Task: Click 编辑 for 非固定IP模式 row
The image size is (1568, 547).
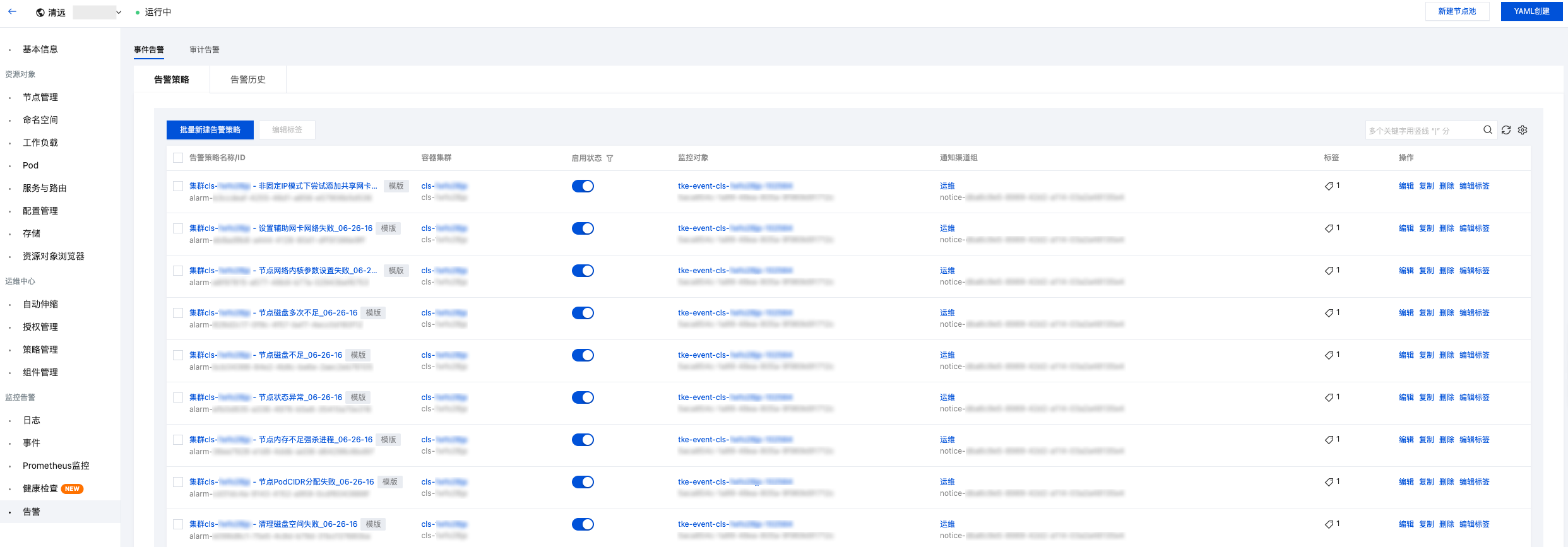Action: tap(1406, 186)
